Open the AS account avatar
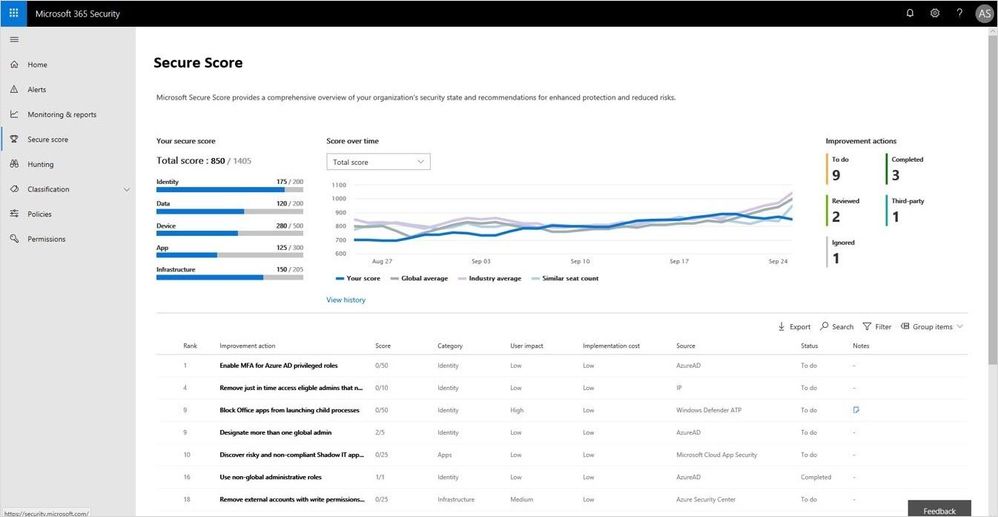This screenshot has width=998, height=517. click(x=984, y=13)
